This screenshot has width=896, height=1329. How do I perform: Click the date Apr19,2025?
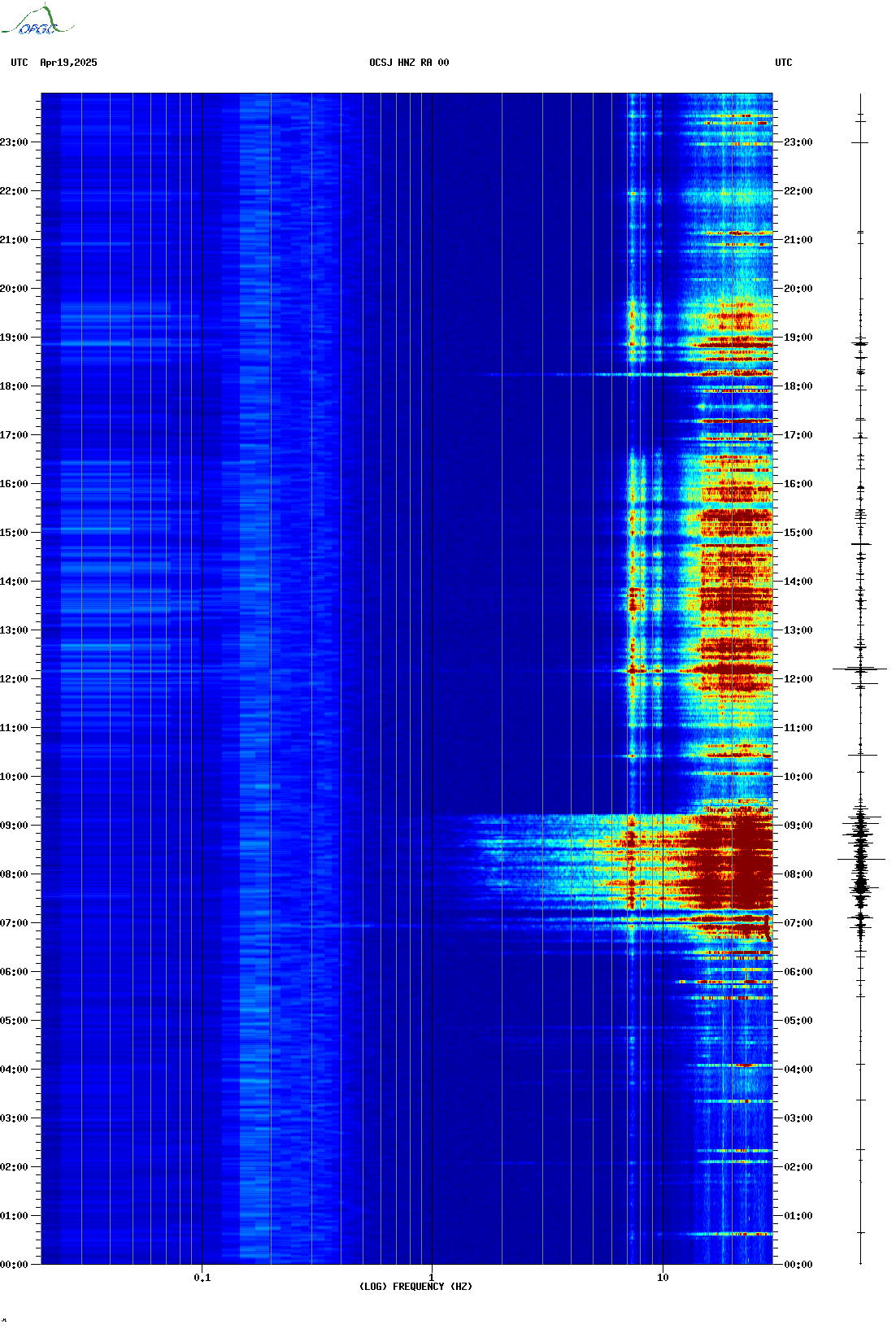(68, 63)
